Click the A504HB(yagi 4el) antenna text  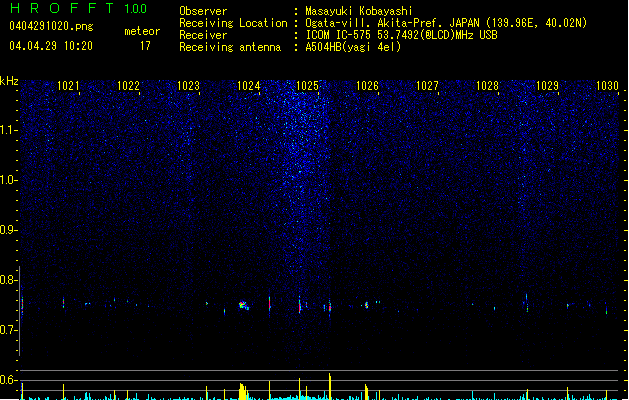(353, 47)
